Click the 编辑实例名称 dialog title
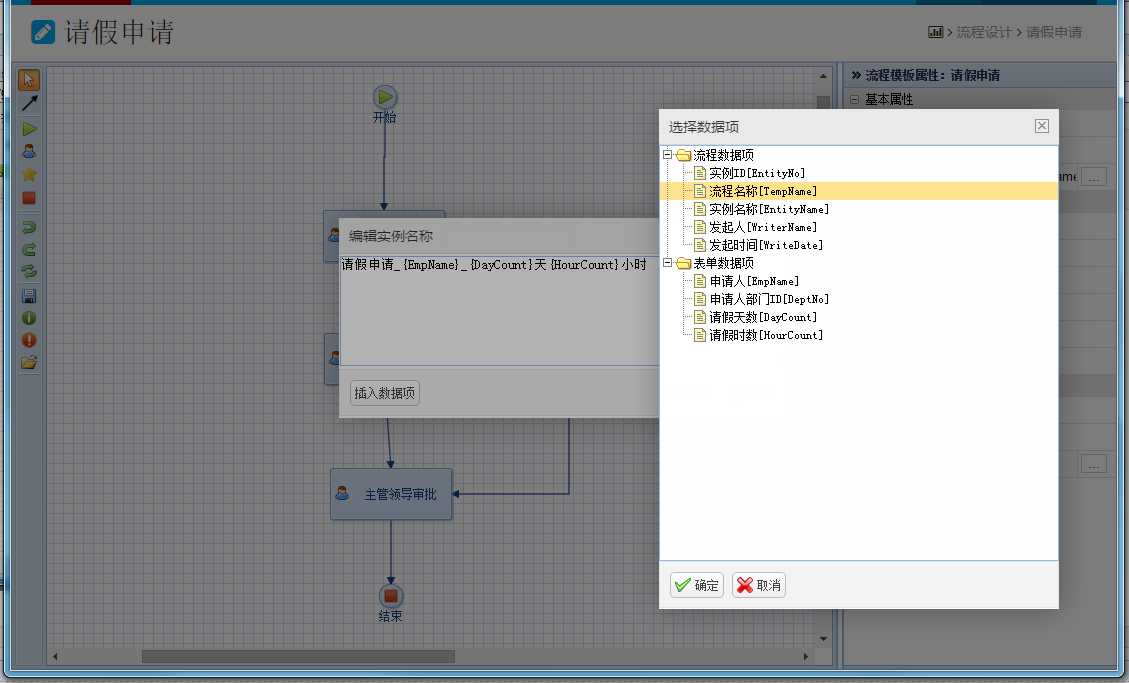 click(x=390, y=236)
